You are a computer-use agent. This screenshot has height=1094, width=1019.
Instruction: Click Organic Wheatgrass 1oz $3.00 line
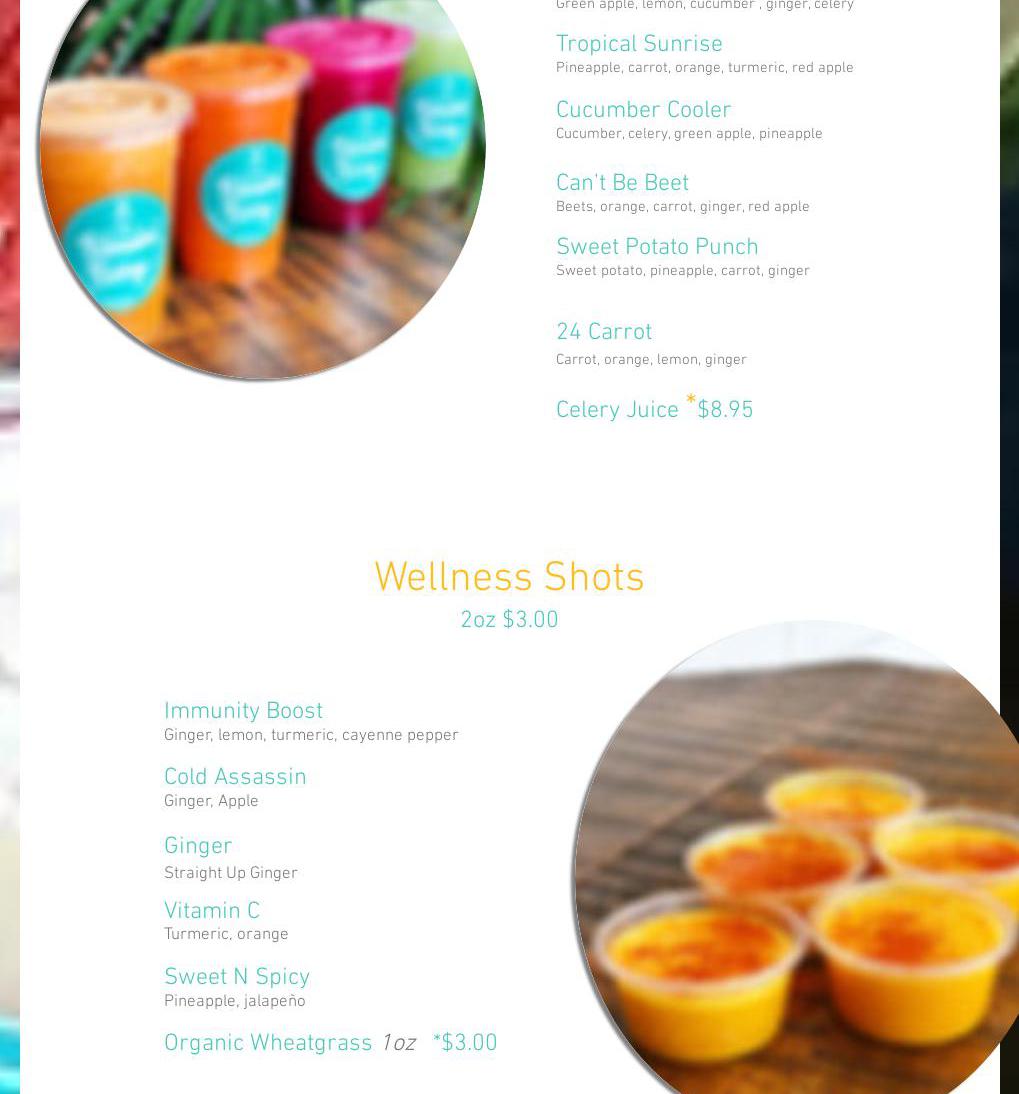pyautogui.click(x=331, y=1043)
